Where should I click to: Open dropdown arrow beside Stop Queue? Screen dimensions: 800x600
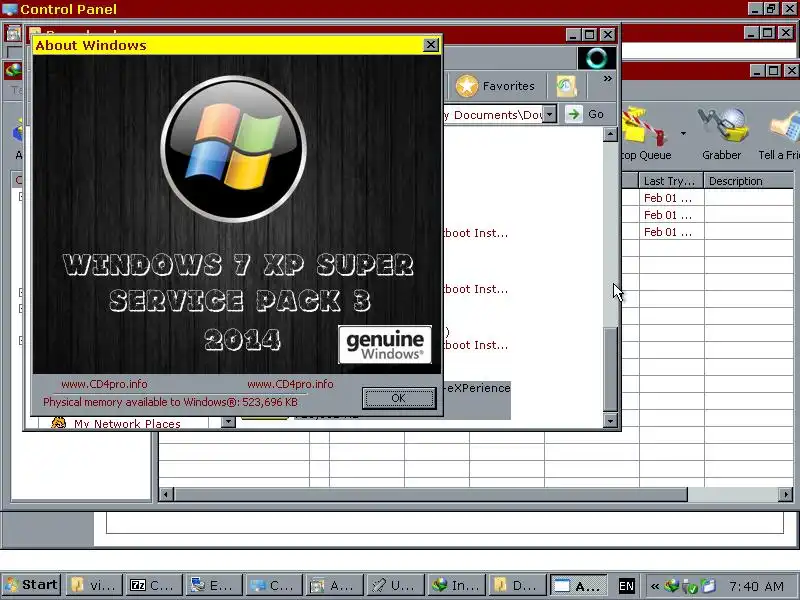[683, 134]
